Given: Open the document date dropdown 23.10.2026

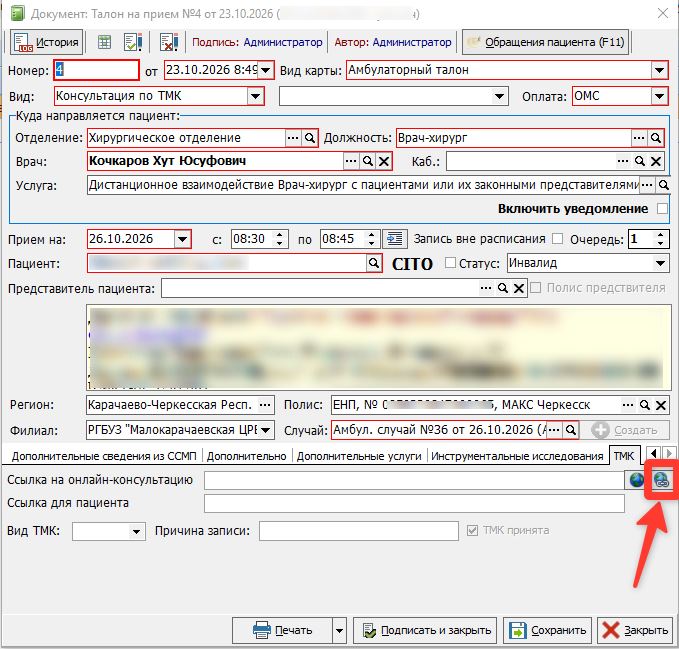Looking at the screenshot, I should point(266,70).
